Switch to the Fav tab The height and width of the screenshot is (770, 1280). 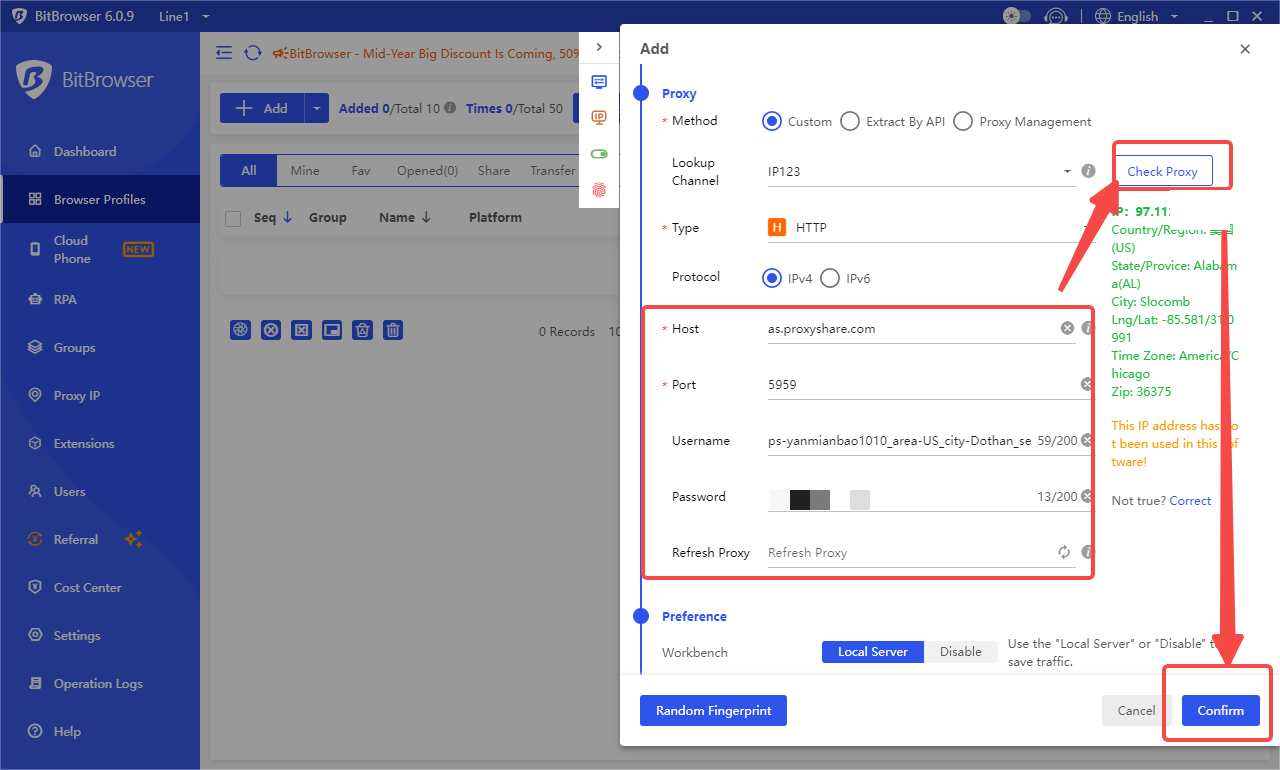361,171
